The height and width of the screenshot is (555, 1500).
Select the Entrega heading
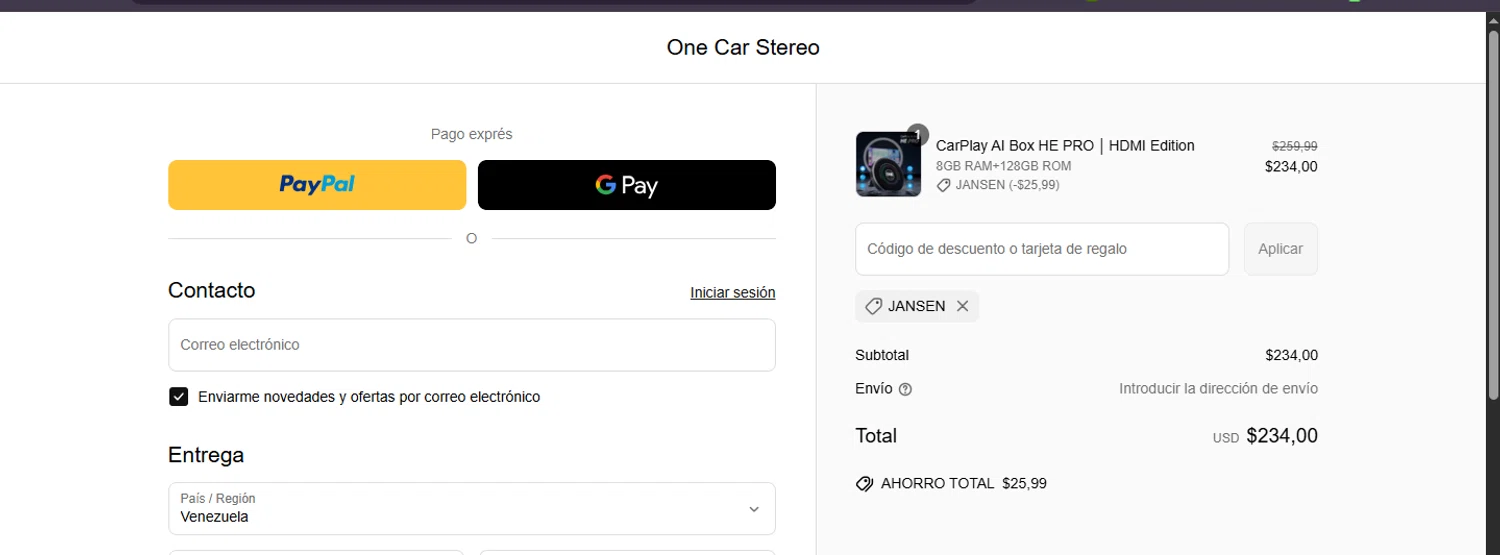click(206, 455)
